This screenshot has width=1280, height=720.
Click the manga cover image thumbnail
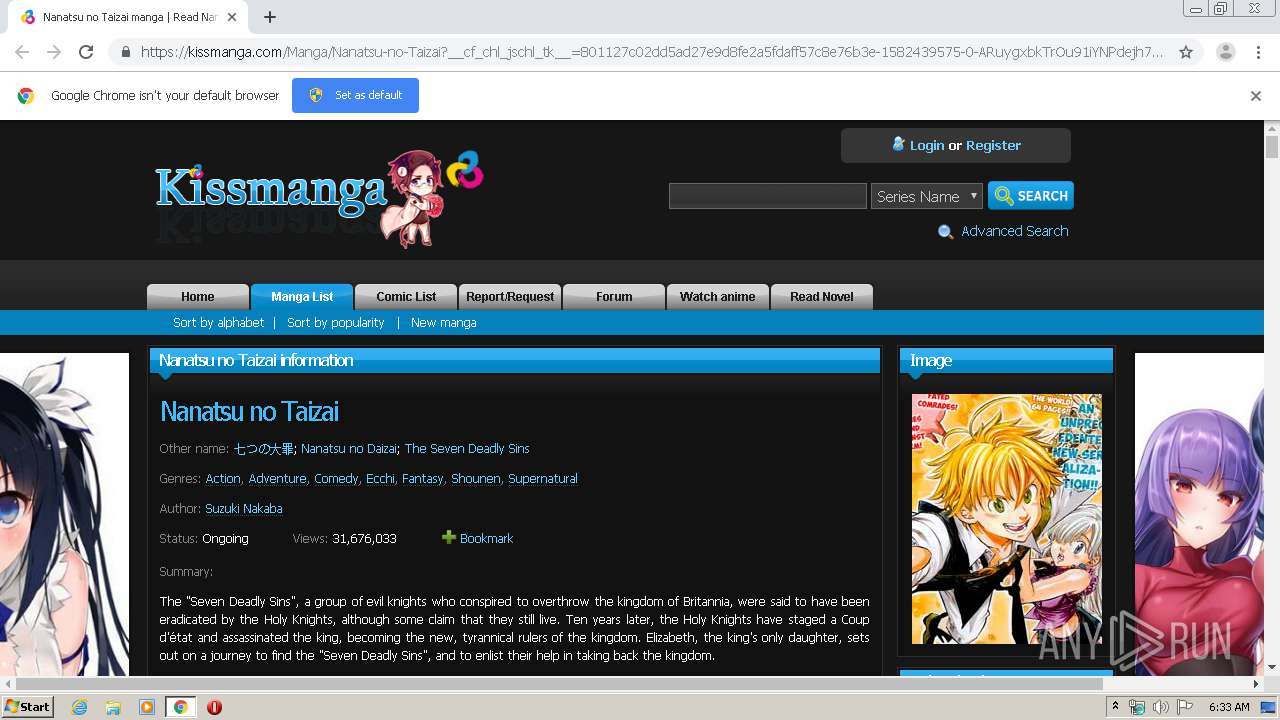pos(1007,519)
